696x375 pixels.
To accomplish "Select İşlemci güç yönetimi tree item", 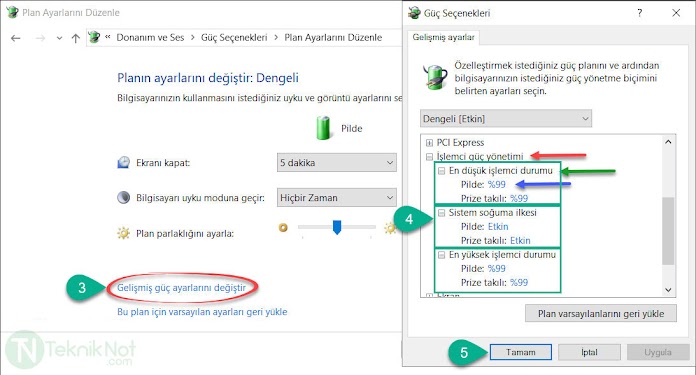I will click(x=480, y=156).
